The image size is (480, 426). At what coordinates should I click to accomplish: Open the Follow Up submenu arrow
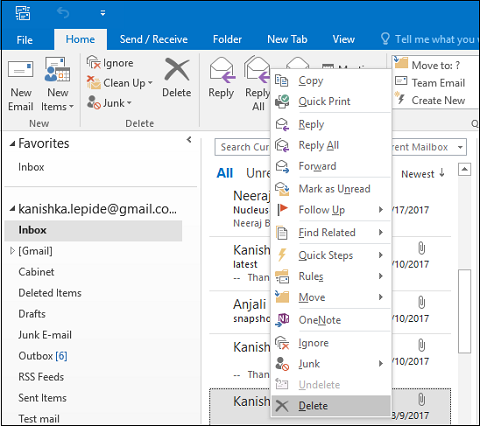pos(381,210)
